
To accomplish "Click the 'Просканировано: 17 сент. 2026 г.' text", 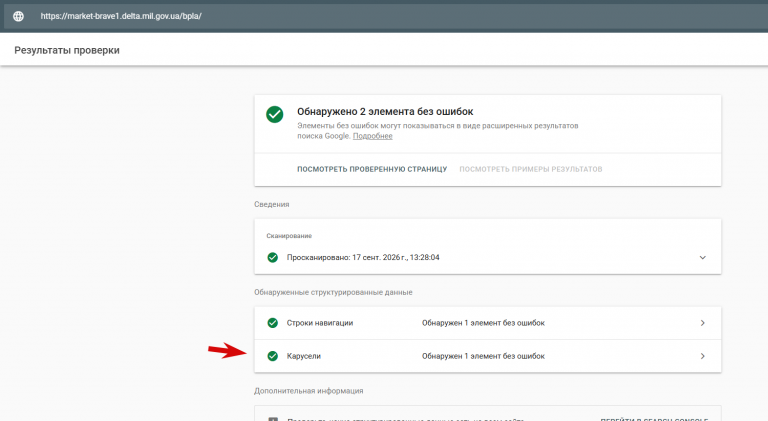I will pyautogui.click(x=363, y=257).
